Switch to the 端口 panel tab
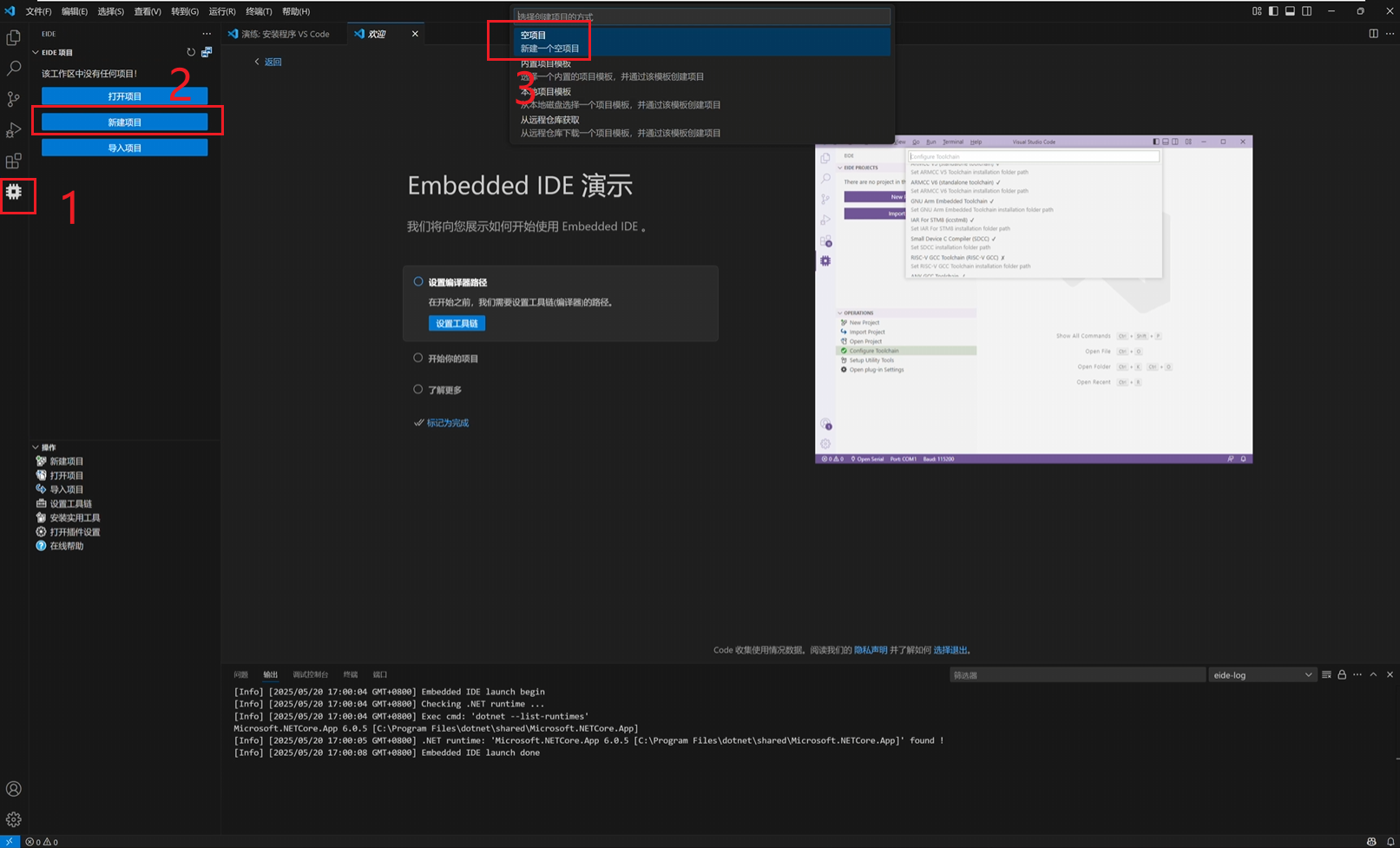The image size is (1400, 848). tap(380, 674)
